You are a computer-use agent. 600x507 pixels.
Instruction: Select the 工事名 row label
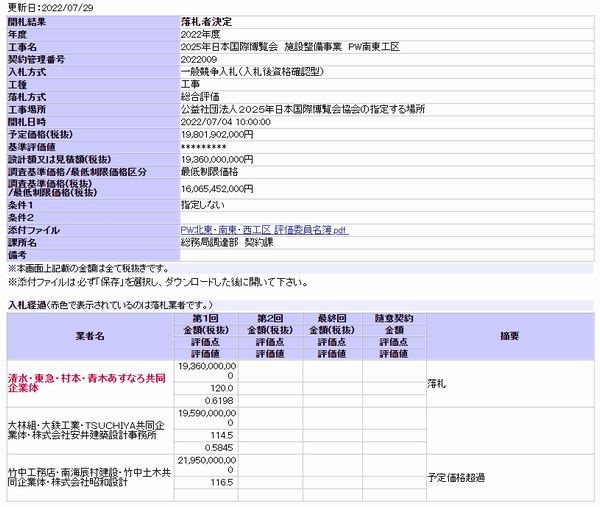pyautogui.click(x=22, y=47)
